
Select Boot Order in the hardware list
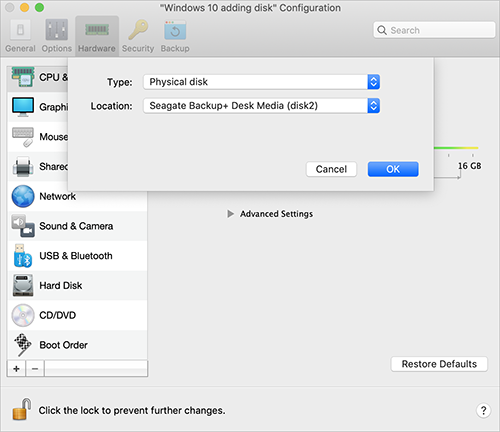(77, 345)
